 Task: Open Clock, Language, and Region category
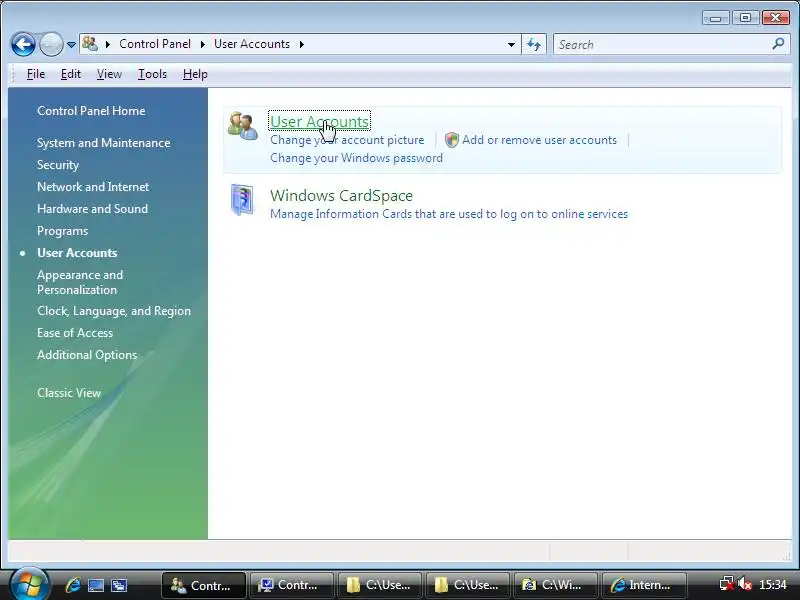[114, 311]
